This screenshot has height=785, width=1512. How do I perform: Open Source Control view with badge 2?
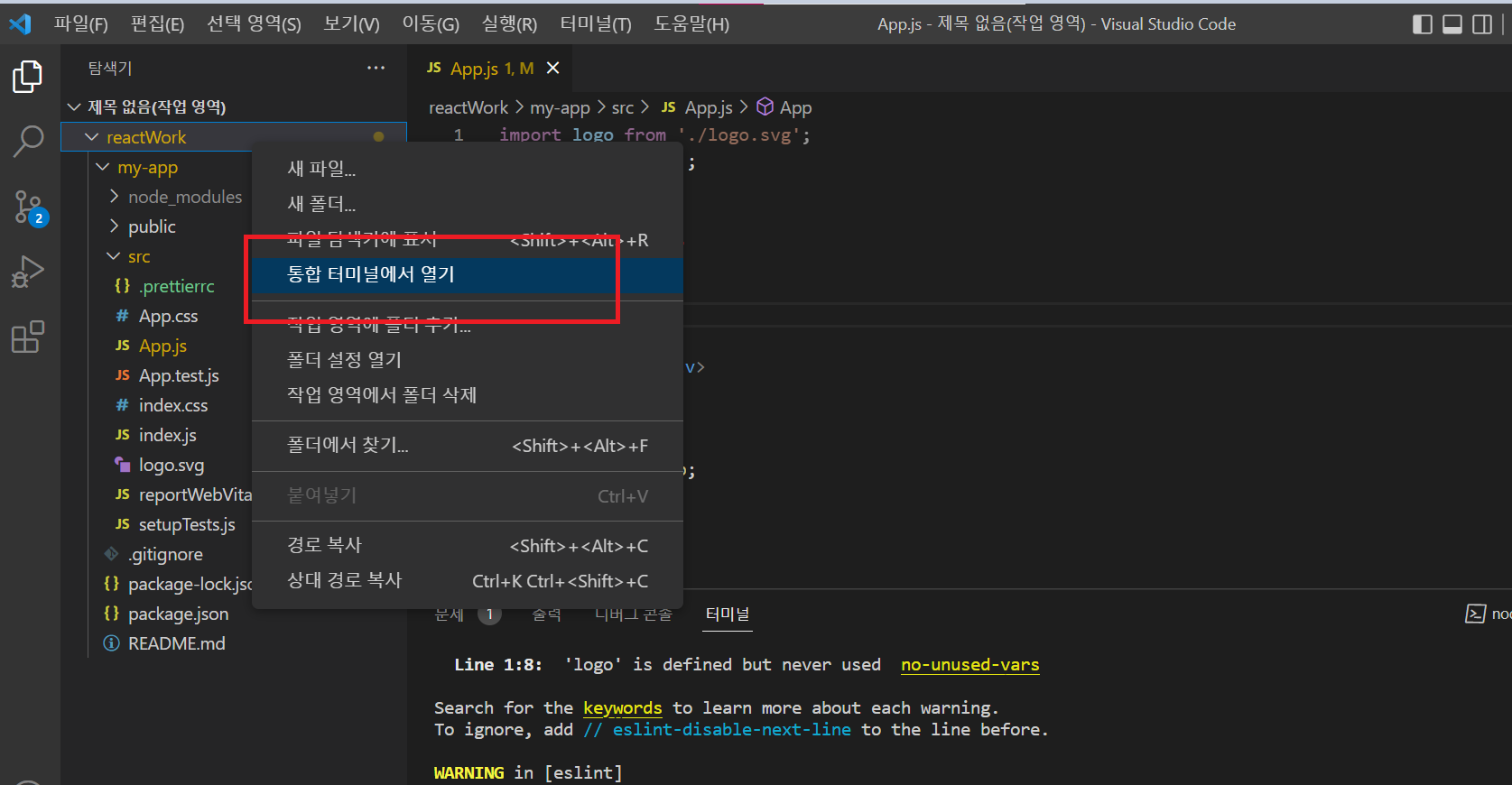click(x=30, y=208)
